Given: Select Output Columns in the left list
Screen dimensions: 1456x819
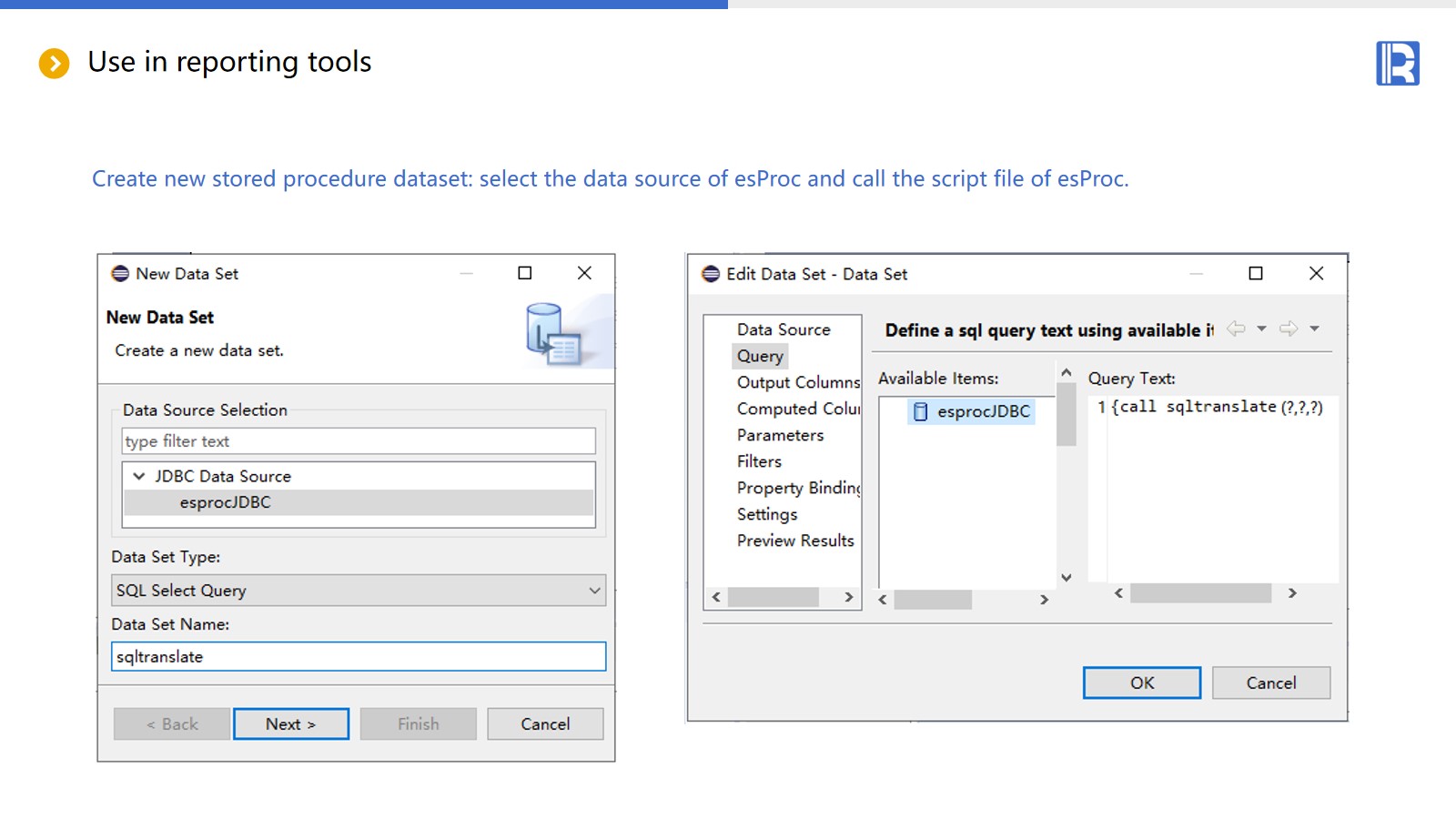Looking at the screenshot, I should coord(797,382).
